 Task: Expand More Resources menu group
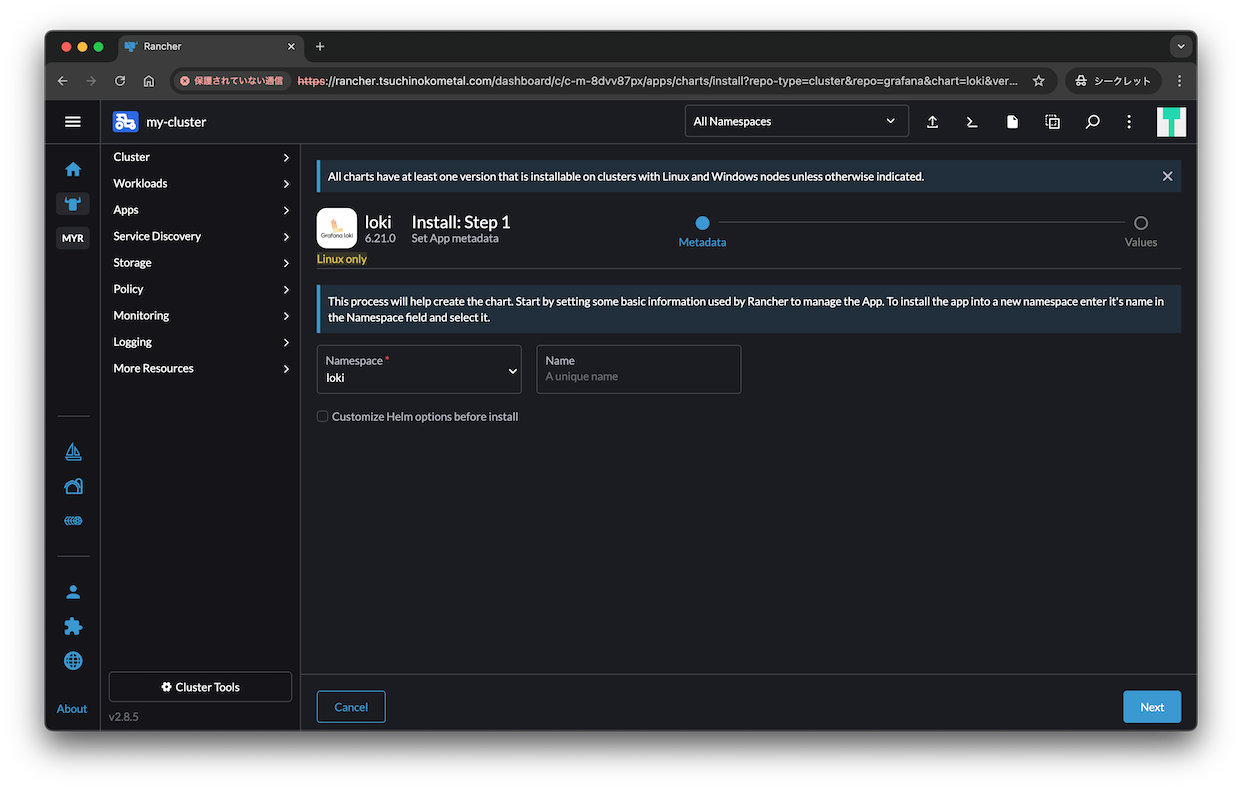(200, 368)
